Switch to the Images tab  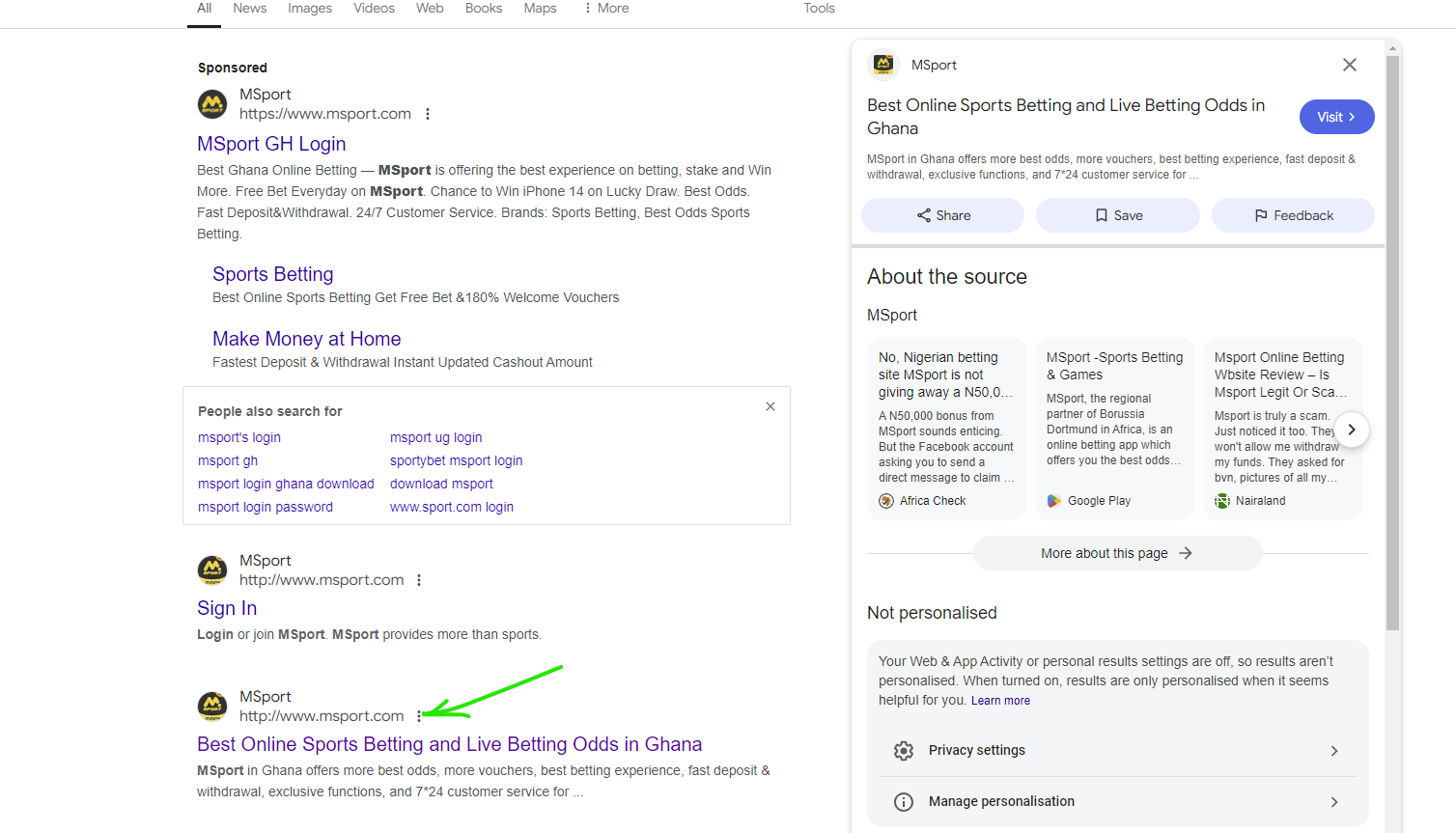[x=310, y=9]
